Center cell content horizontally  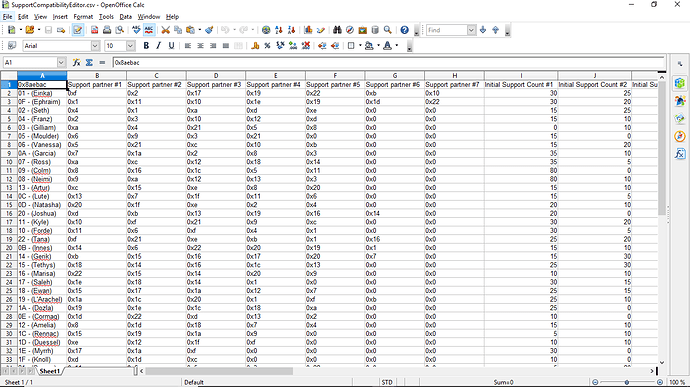pos(200,45)
